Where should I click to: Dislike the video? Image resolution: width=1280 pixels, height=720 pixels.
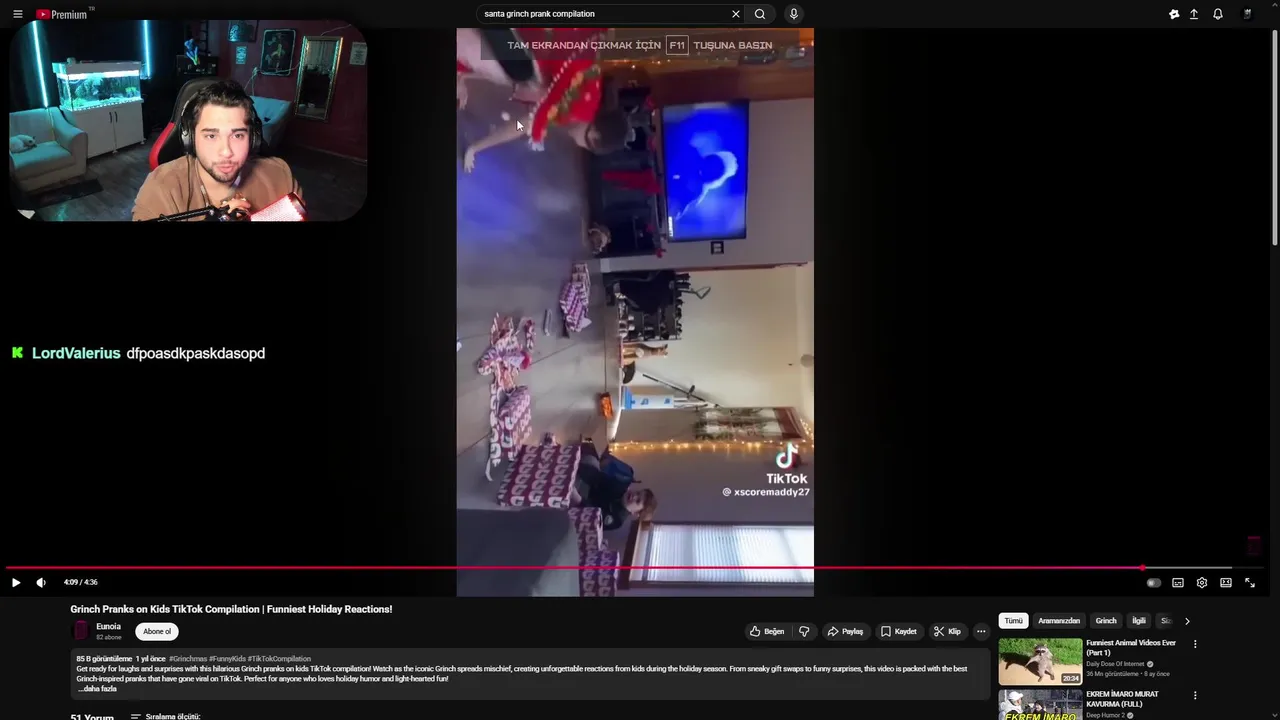(804, 631)
